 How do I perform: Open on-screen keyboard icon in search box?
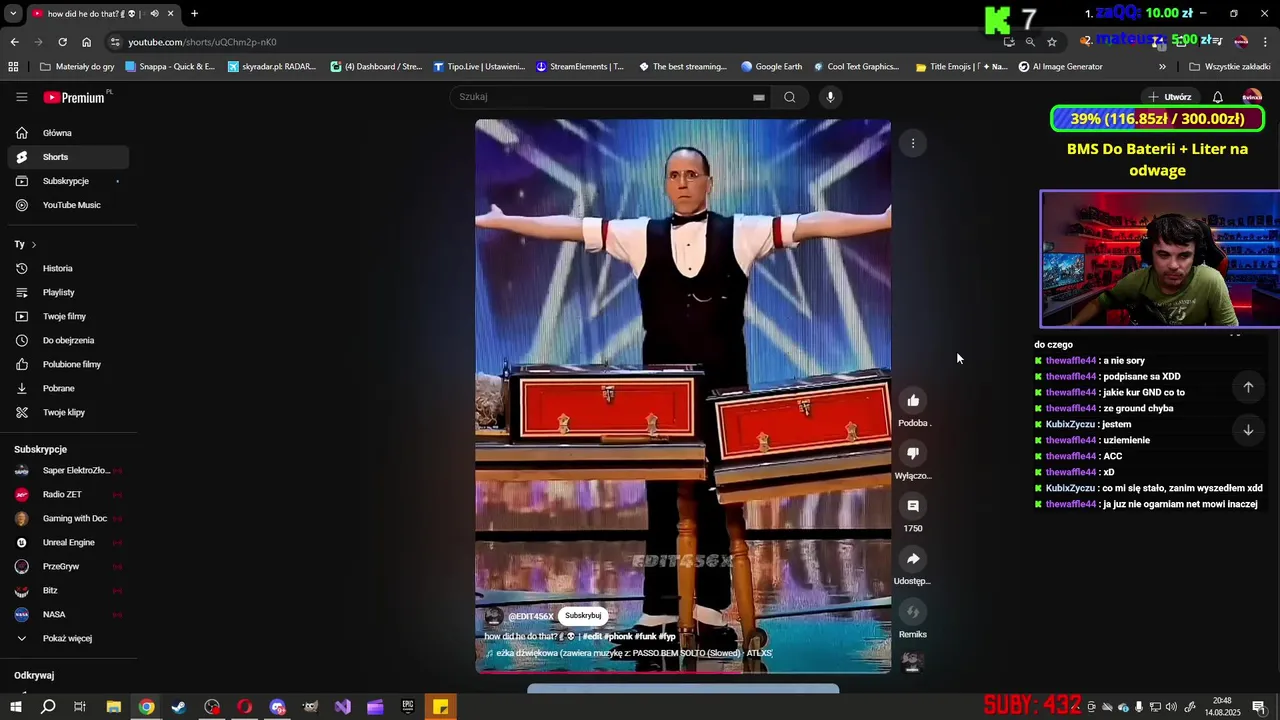coord(759,97)
